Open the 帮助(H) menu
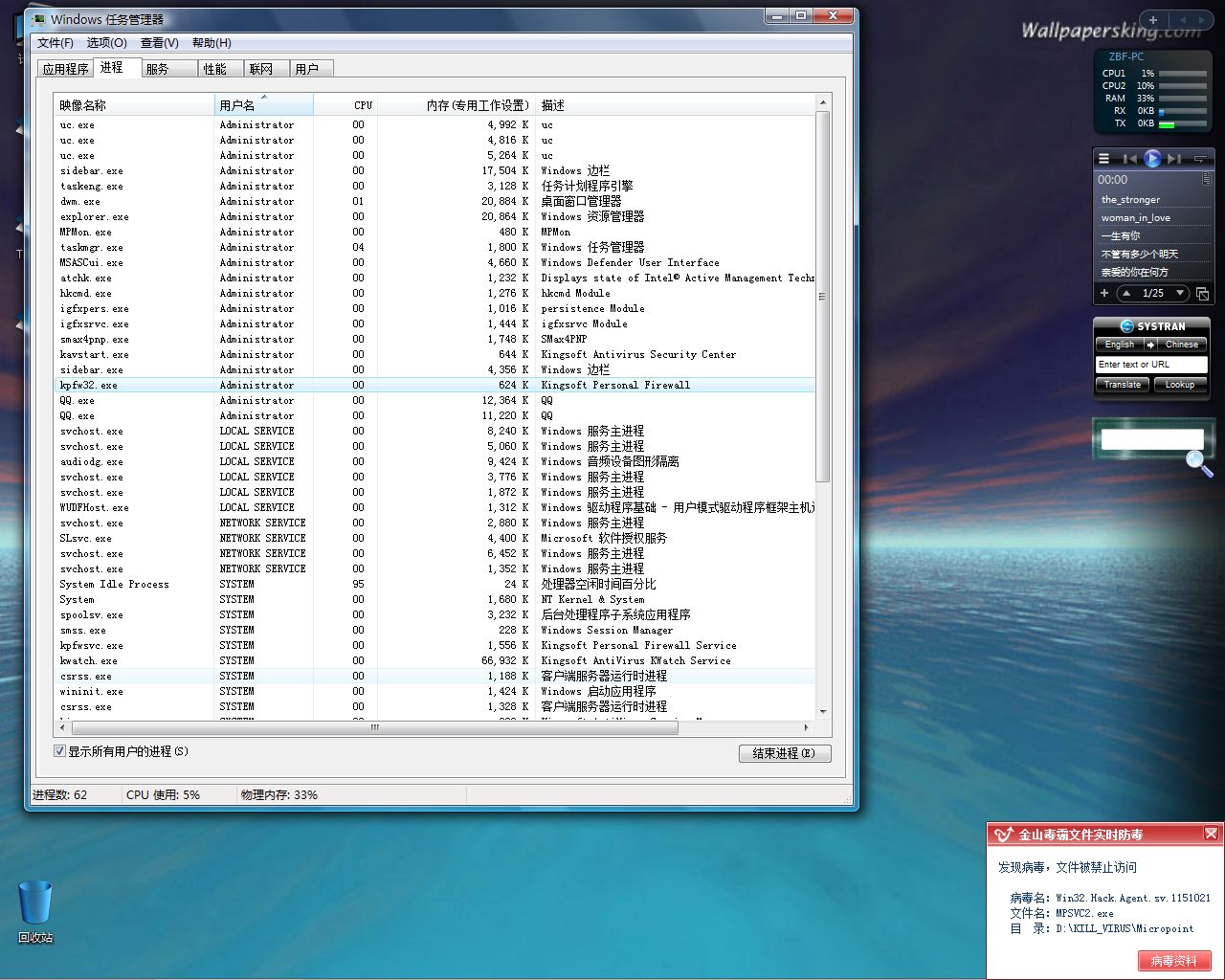This screenshot has width=1225, height=980. click(x=212, y=42)
